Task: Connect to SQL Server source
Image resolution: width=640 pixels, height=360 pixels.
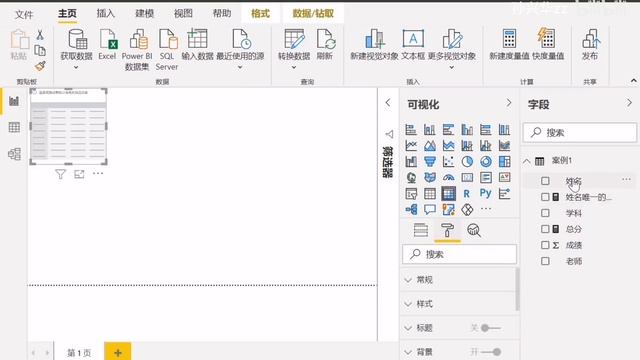Action: click(167, 50)
